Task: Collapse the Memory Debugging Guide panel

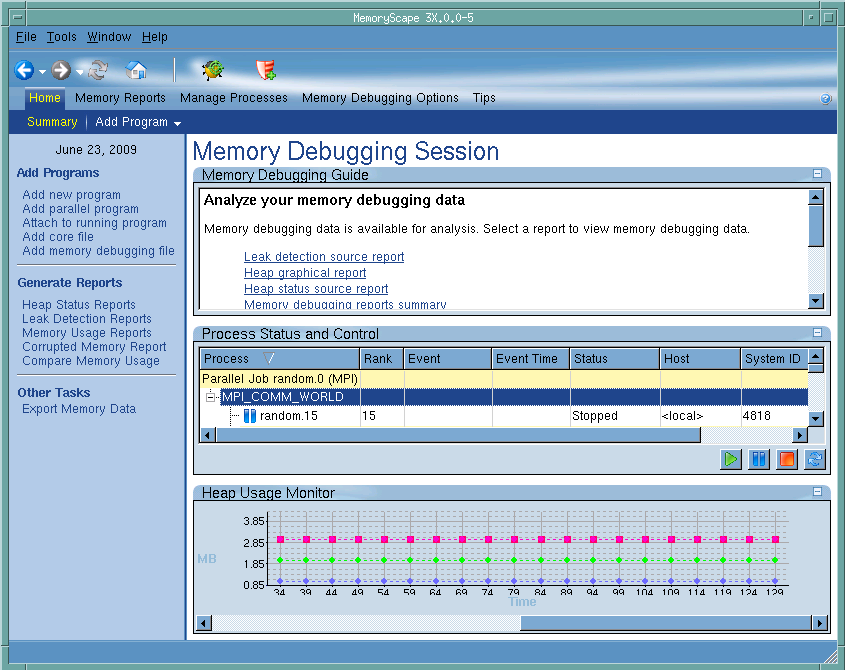Action: [817, 174]
